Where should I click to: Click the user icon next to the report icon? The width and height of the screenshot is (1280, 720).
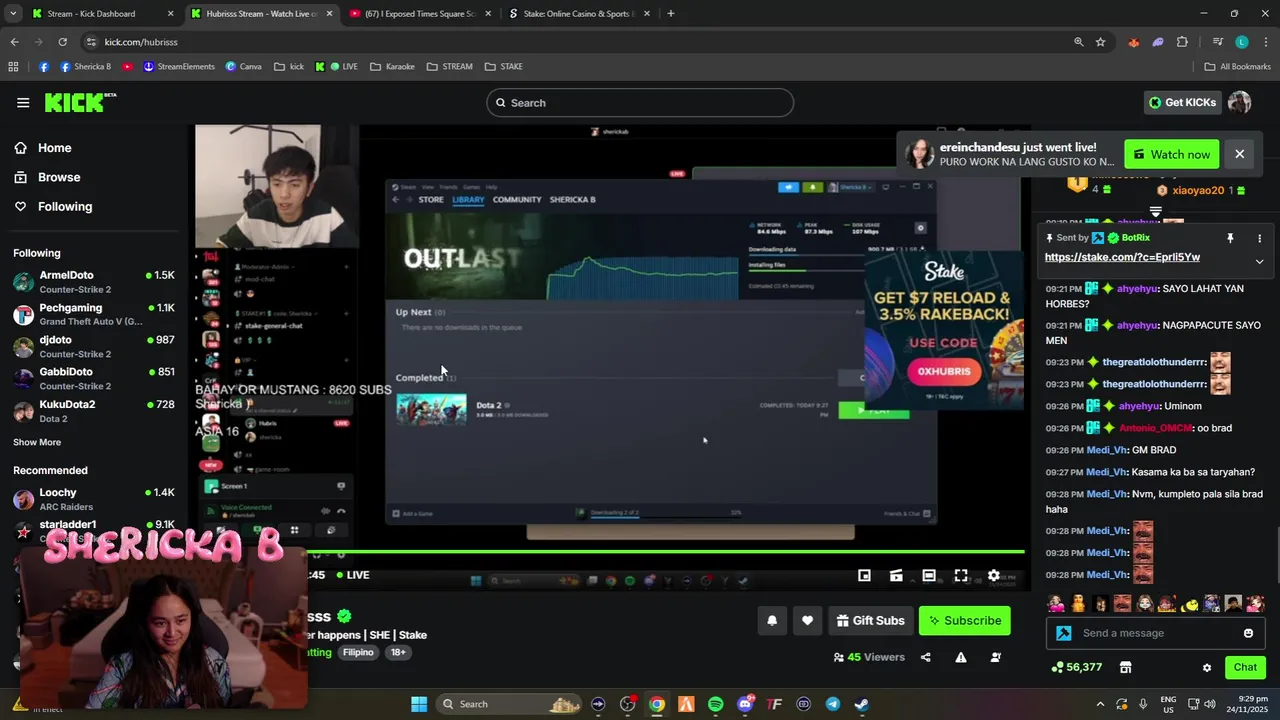pos(995,657)
